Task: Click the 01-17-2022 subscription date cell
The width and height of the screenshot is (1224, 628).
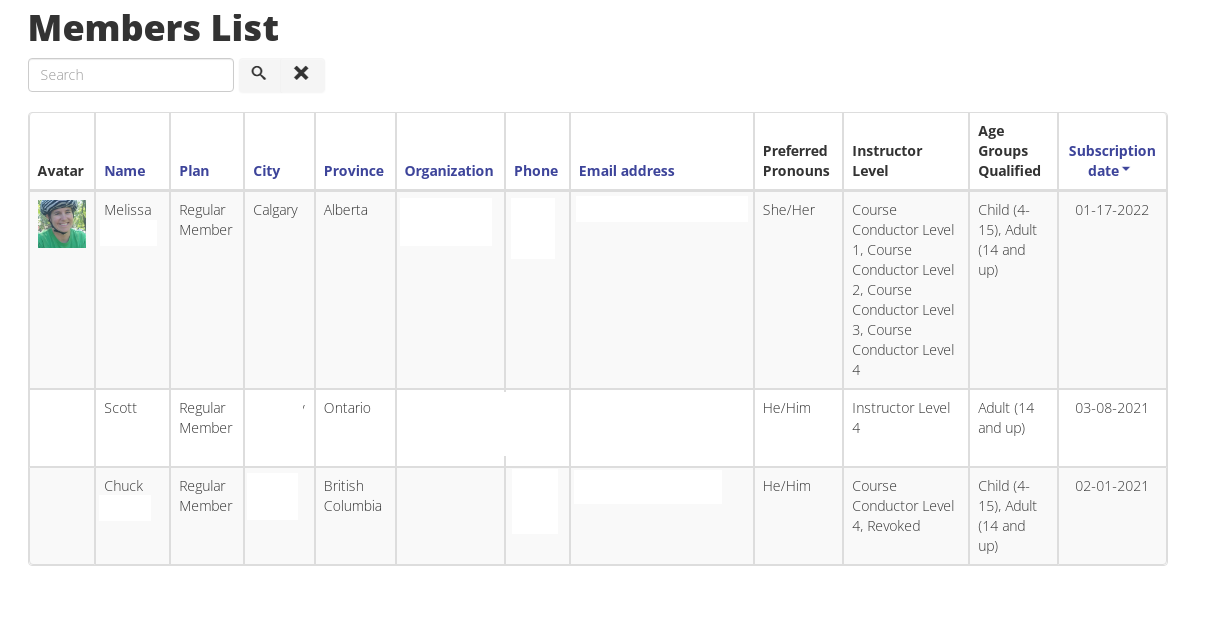Action: coord(1112,290)
